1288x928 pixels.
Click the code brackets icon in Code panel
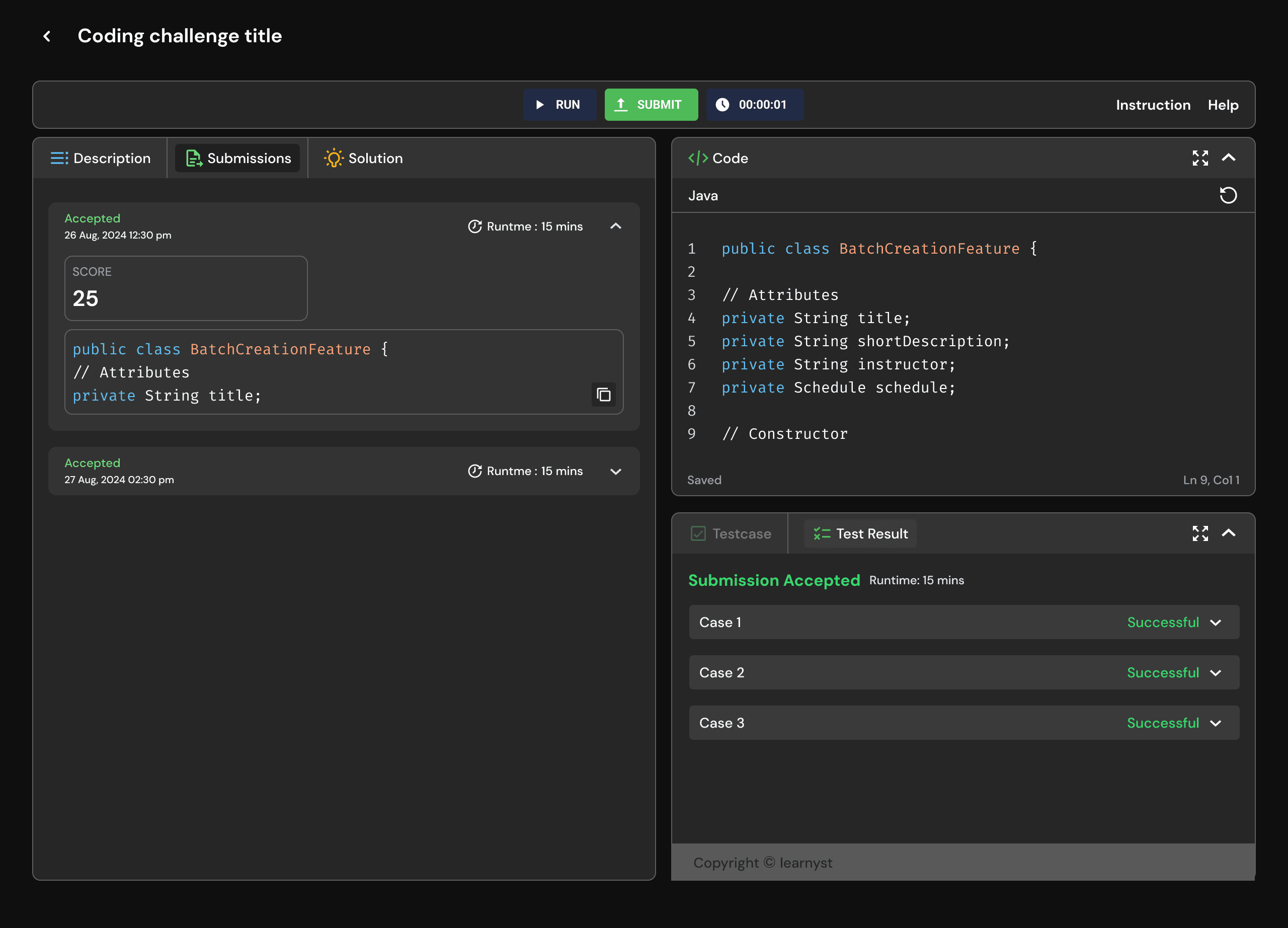tap(697, 158)
